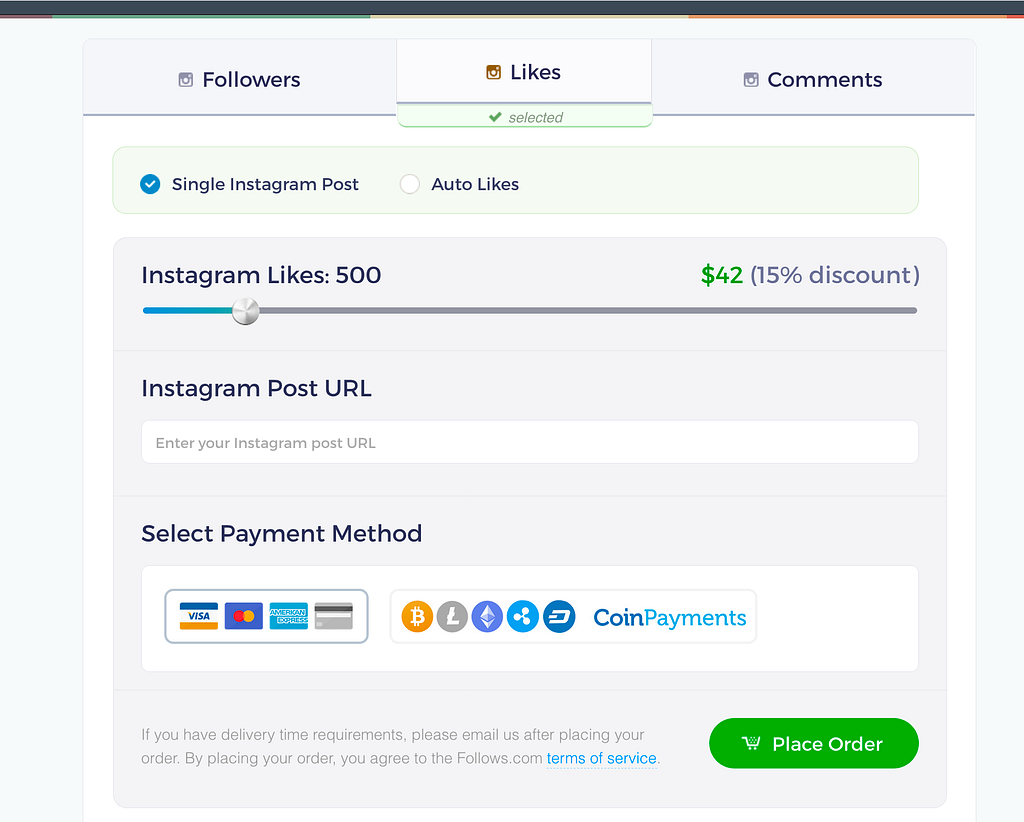The width and height of the screenshot is (1024, 822).
Task: Click the Instagram icon on the Comments tab
Action: tap(751, 80)
